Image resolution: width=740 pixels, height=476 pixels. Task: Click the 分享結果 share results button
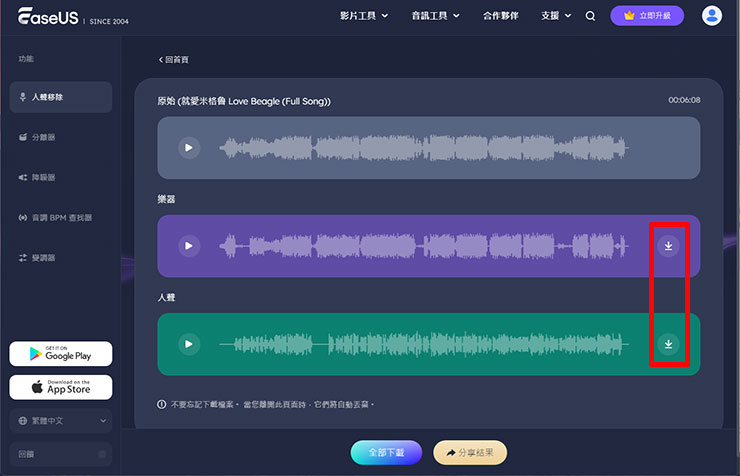tap(470, 452)
